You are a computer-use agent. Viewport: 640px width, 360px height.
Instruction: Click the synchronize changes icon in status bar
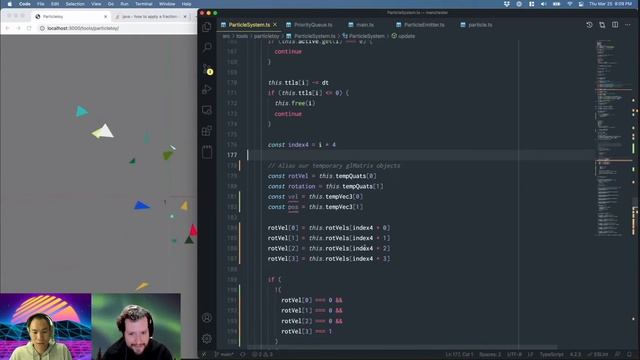[x=242, y=354]
